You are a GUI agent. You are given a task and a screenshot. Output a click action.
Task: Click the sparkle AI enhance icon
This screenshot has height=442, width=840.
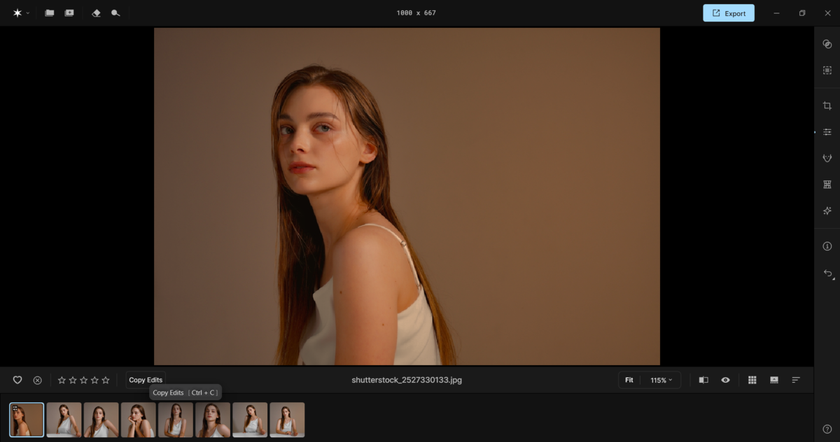(827, 211)
